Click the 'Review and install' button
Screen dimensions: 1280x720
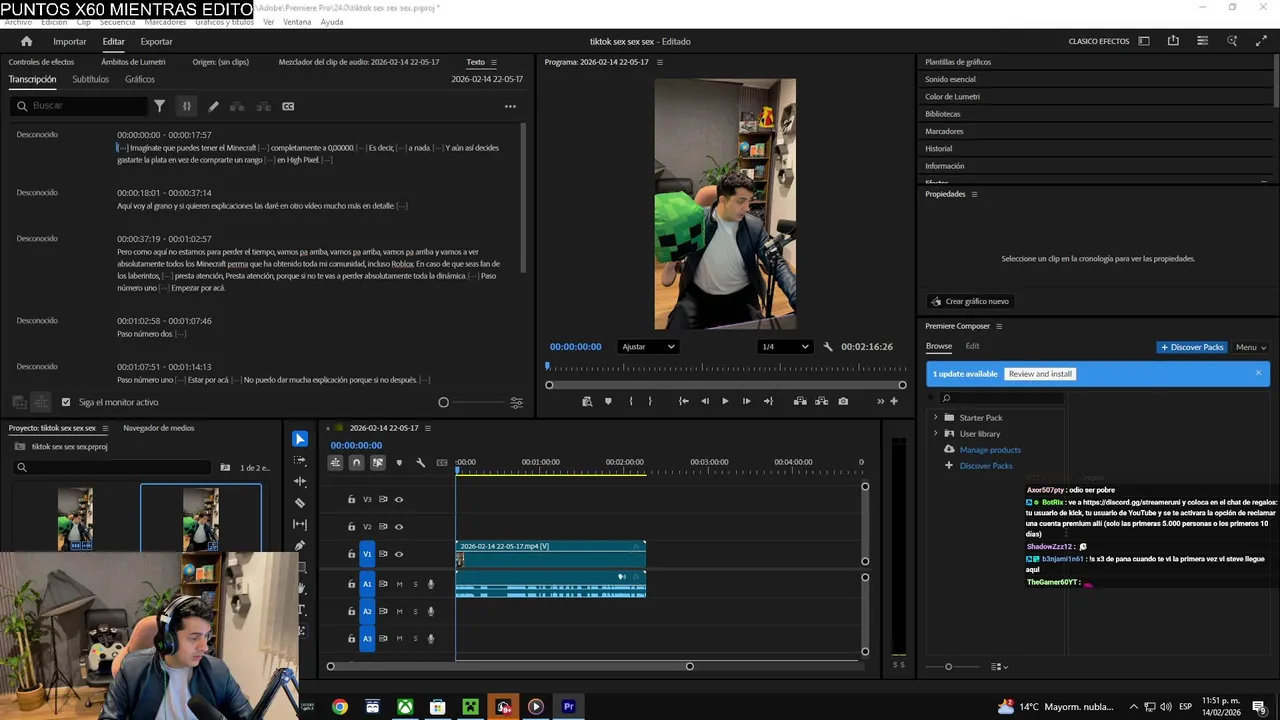[x=1040, y=374]
